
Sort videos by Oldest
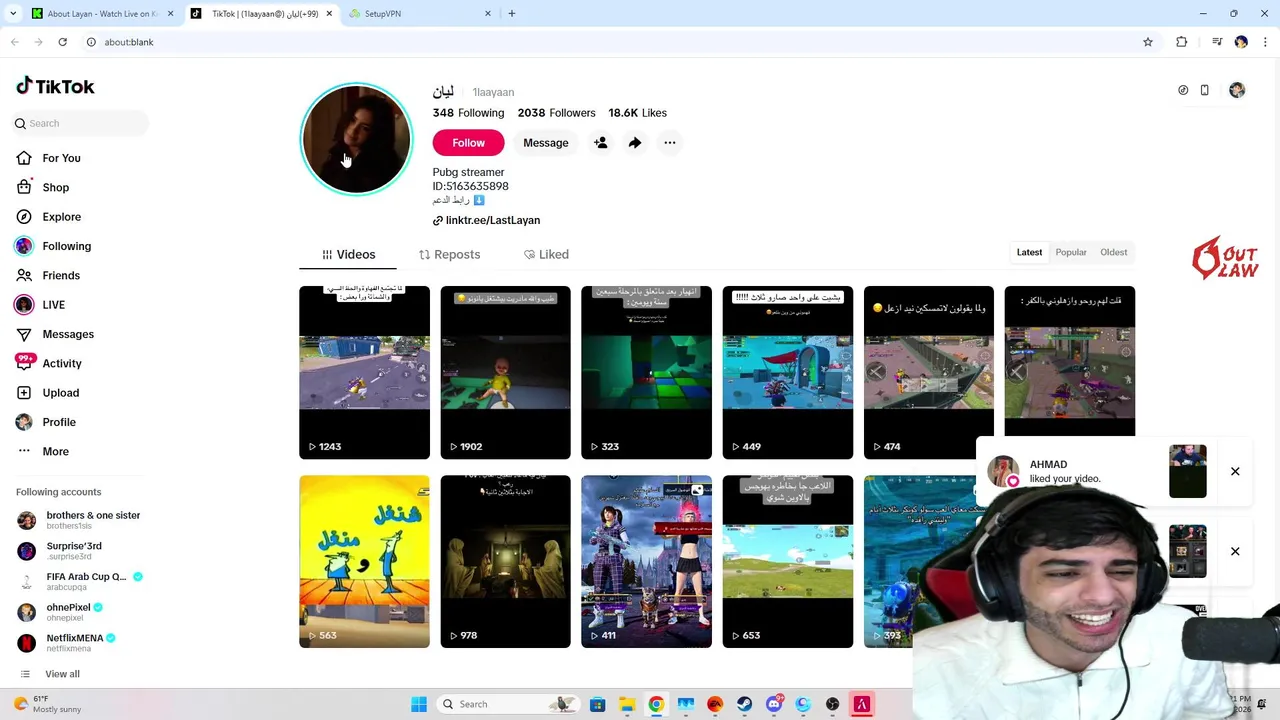pos(1113,252)
